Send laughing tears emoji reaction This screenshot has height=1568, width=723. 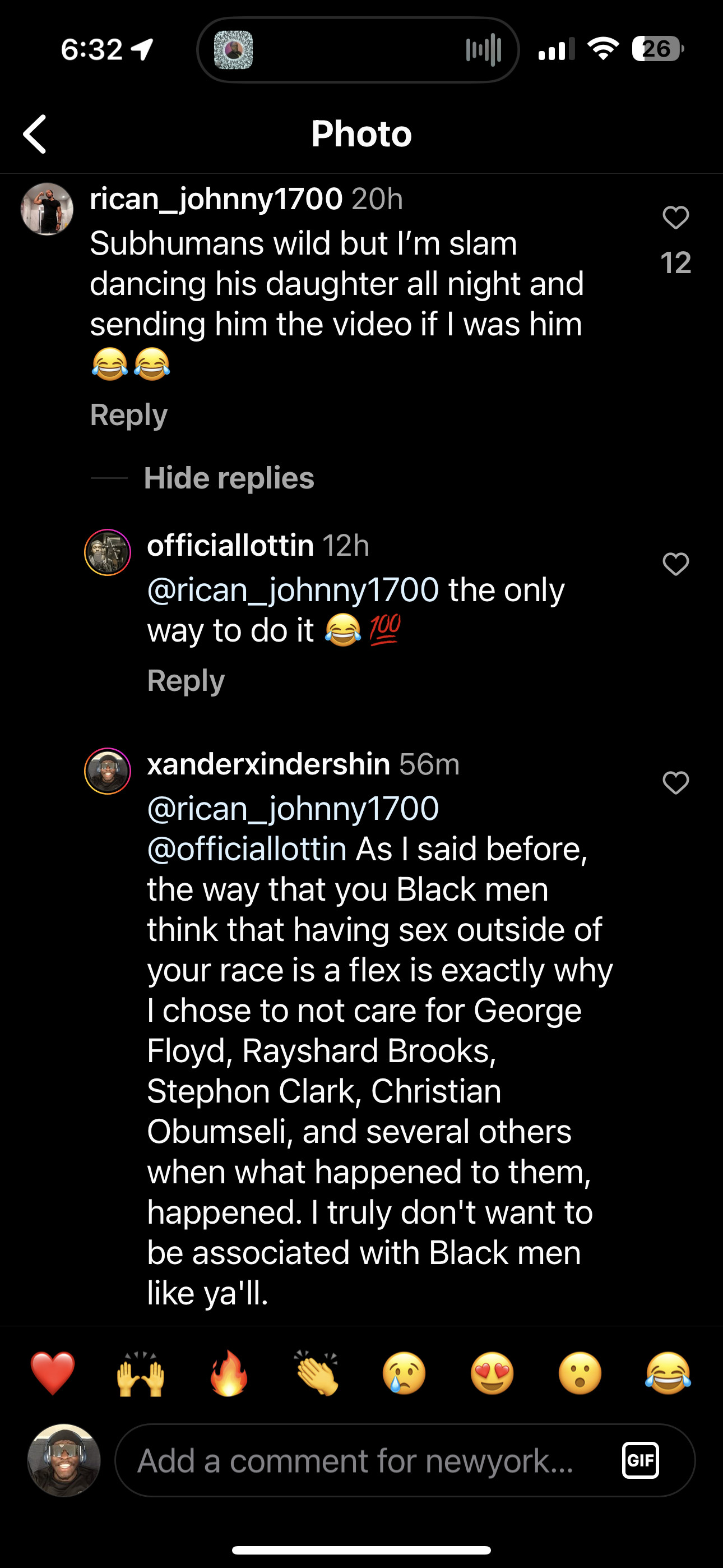[x=668, y=1373]
